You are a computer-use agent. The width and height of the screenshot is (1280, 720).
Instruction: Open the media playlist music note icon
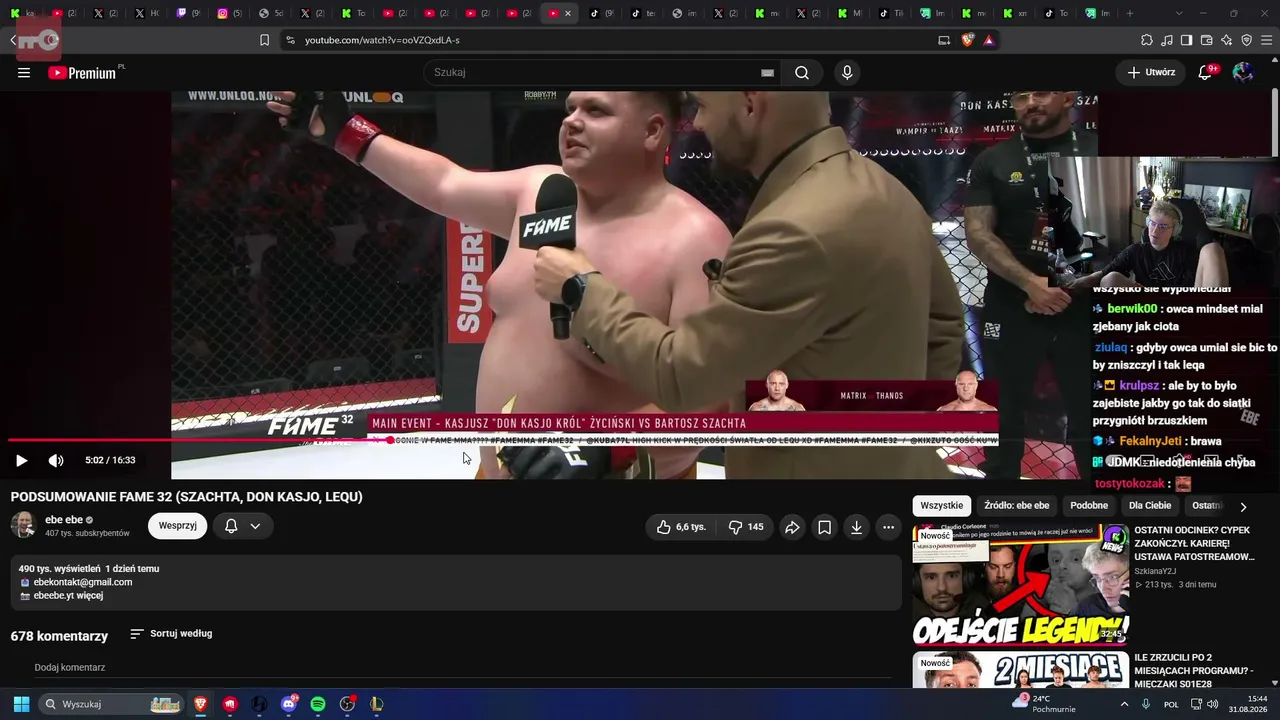pos(1167,40)
